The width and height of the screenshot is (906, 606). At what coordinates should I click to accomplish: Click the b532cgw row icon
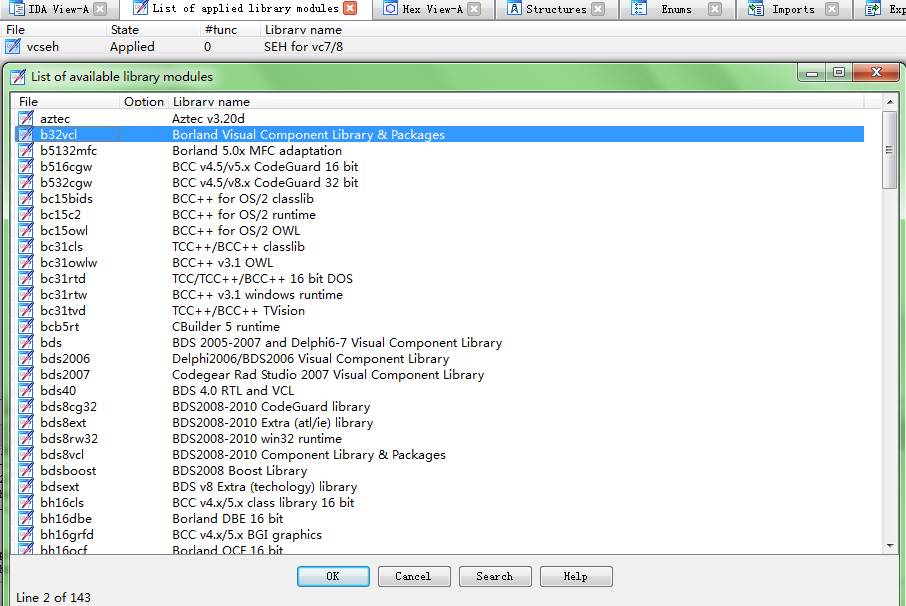pos(25,183)
